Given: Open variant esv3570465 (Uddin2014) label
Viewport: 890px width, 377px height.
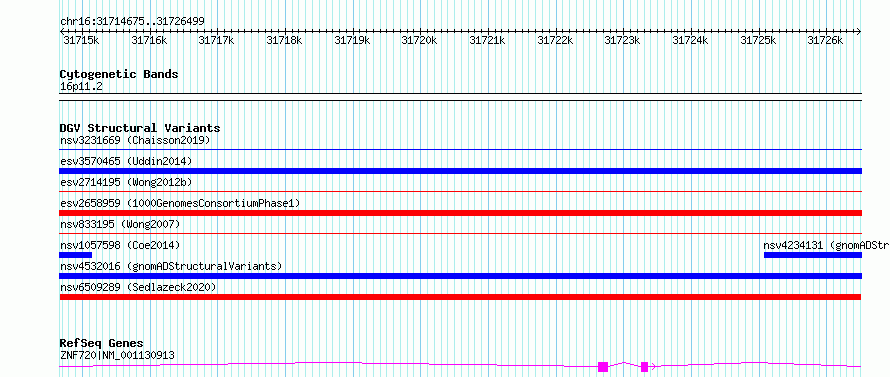Looking at the screenshot, I should coord(126,161).
